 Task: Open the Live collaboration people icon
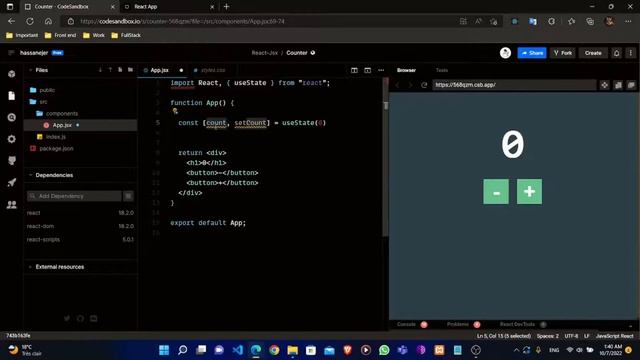coord(11,204)
